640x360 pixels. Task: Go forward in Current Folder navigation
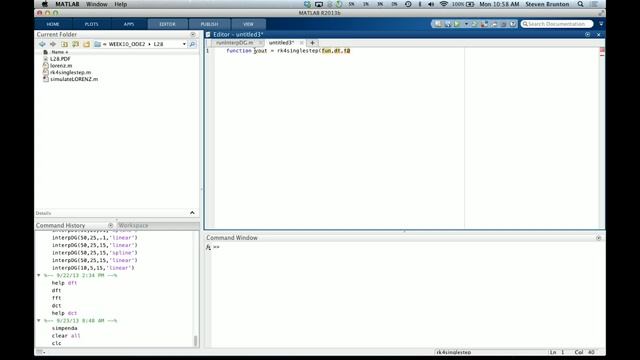click(53, 44)
